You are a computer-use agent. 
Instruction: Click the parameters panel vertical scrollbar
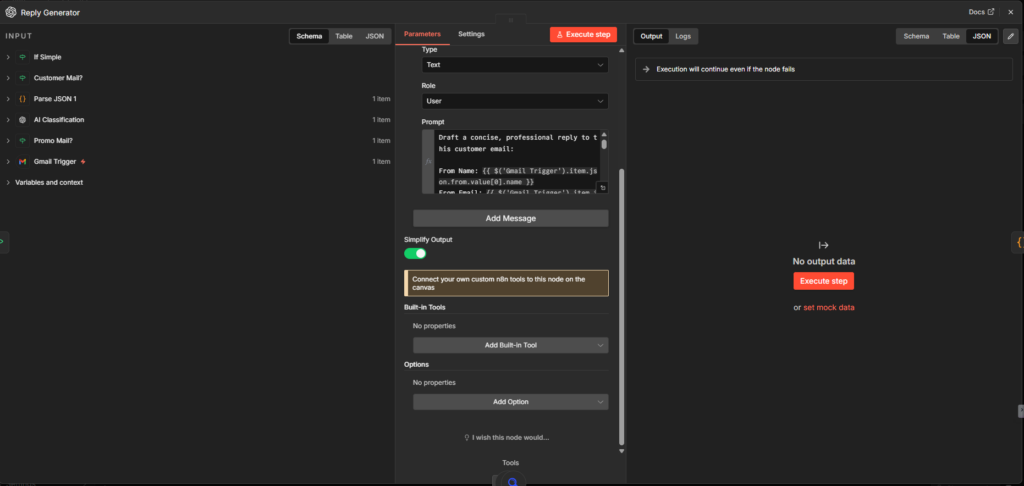click(621, 307)
